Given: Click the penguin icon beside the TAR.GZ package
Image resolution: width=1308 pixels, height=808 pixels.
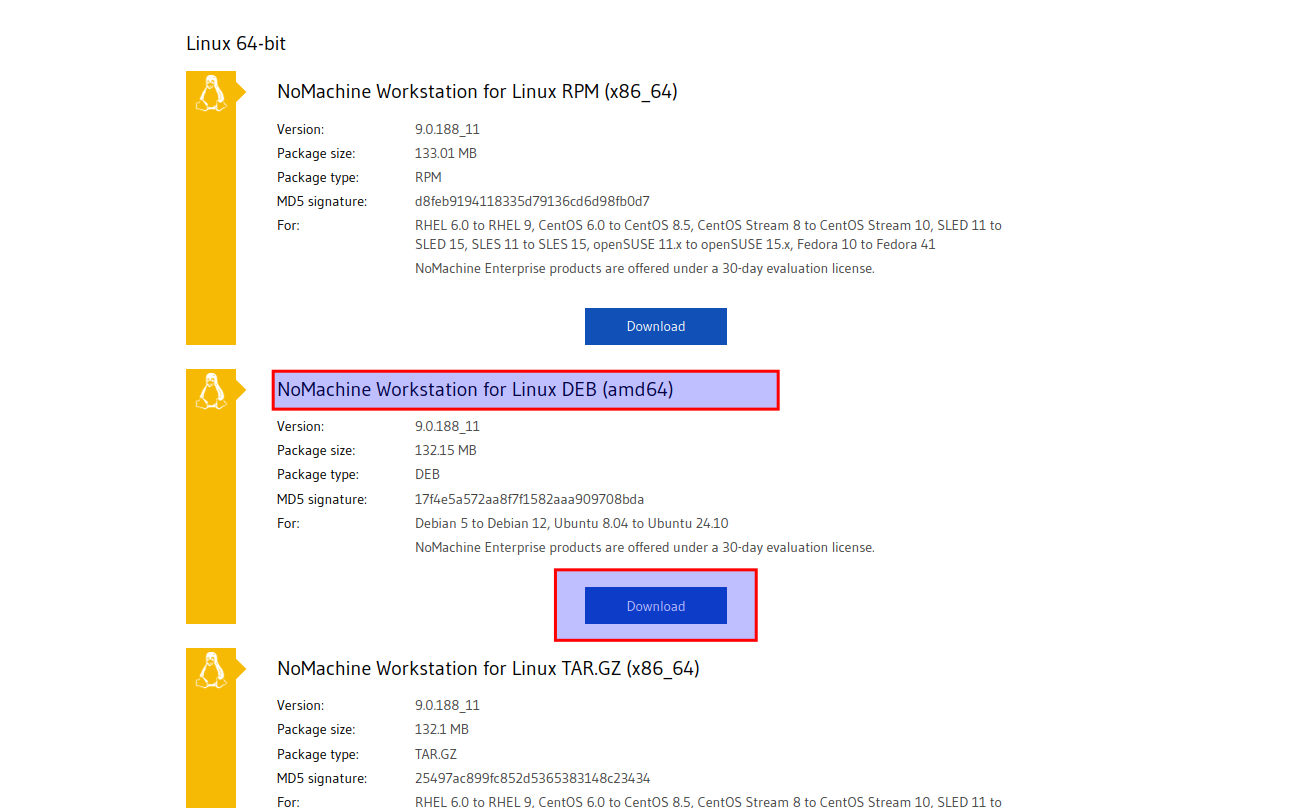Looking at the screenshot, I should (210, 670).
